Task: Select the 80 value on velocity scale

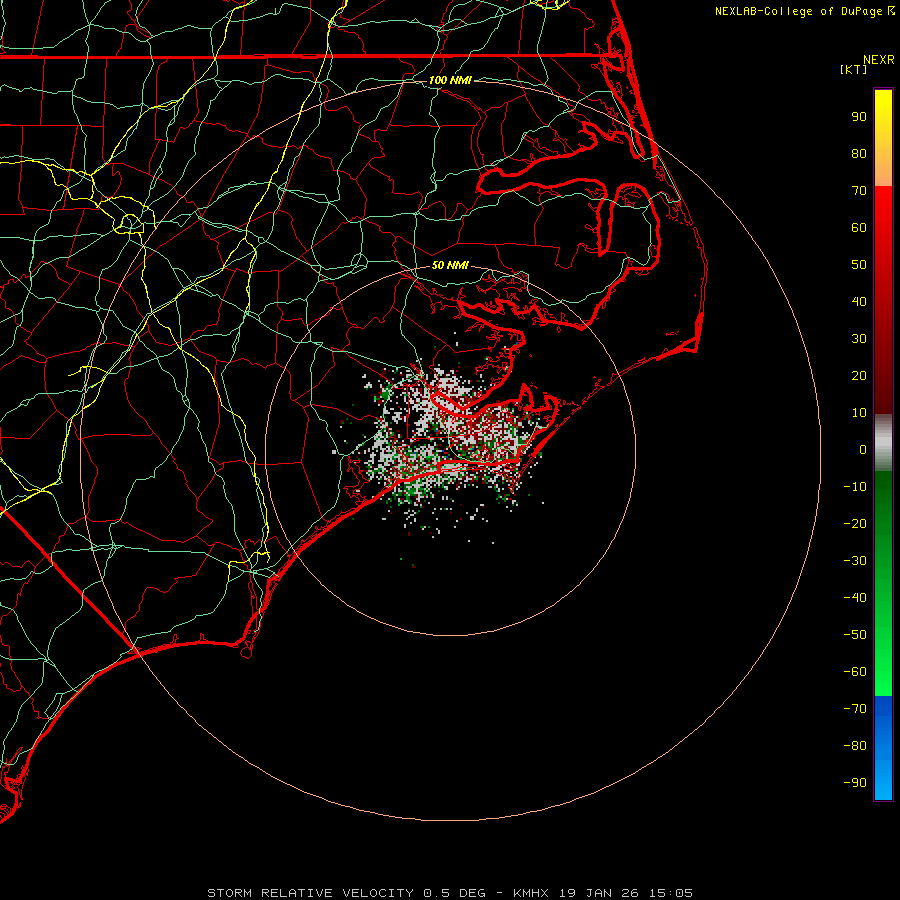Action: pos(859,153)
